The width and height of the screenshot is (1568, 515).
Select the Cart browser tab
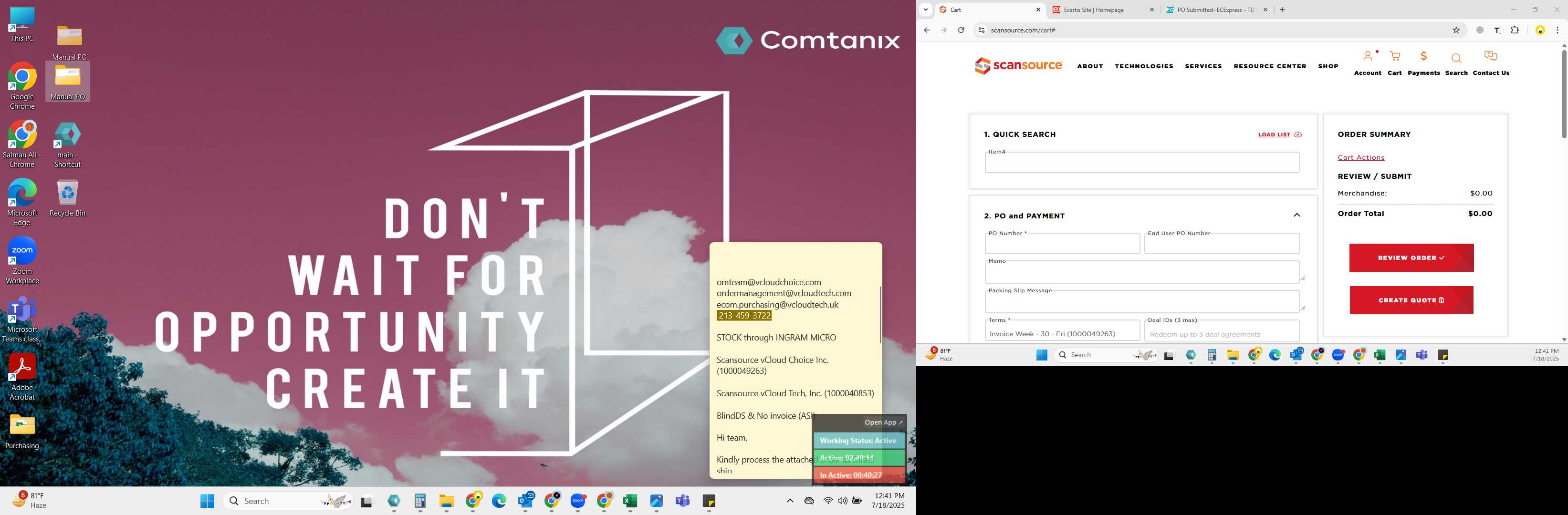click(x=990, y=10)
